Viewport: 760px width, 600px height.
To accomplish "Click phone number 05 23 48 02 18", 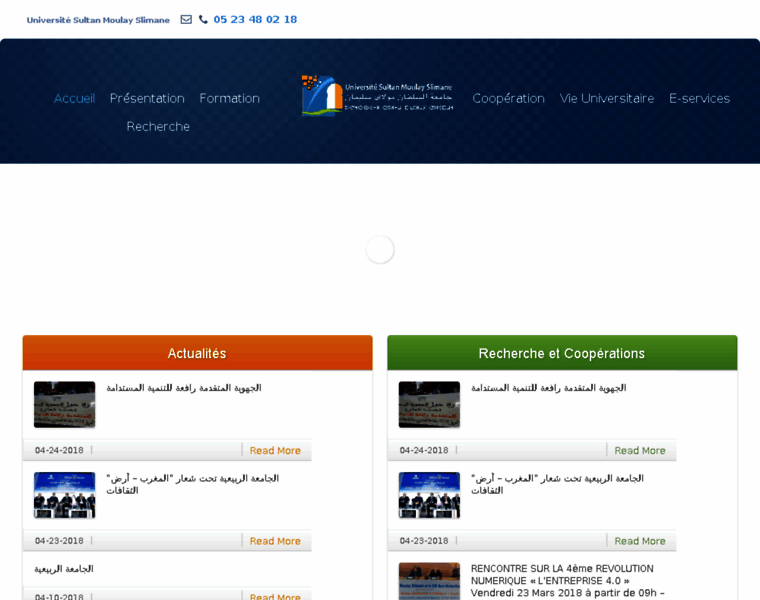I will point(255,19).
